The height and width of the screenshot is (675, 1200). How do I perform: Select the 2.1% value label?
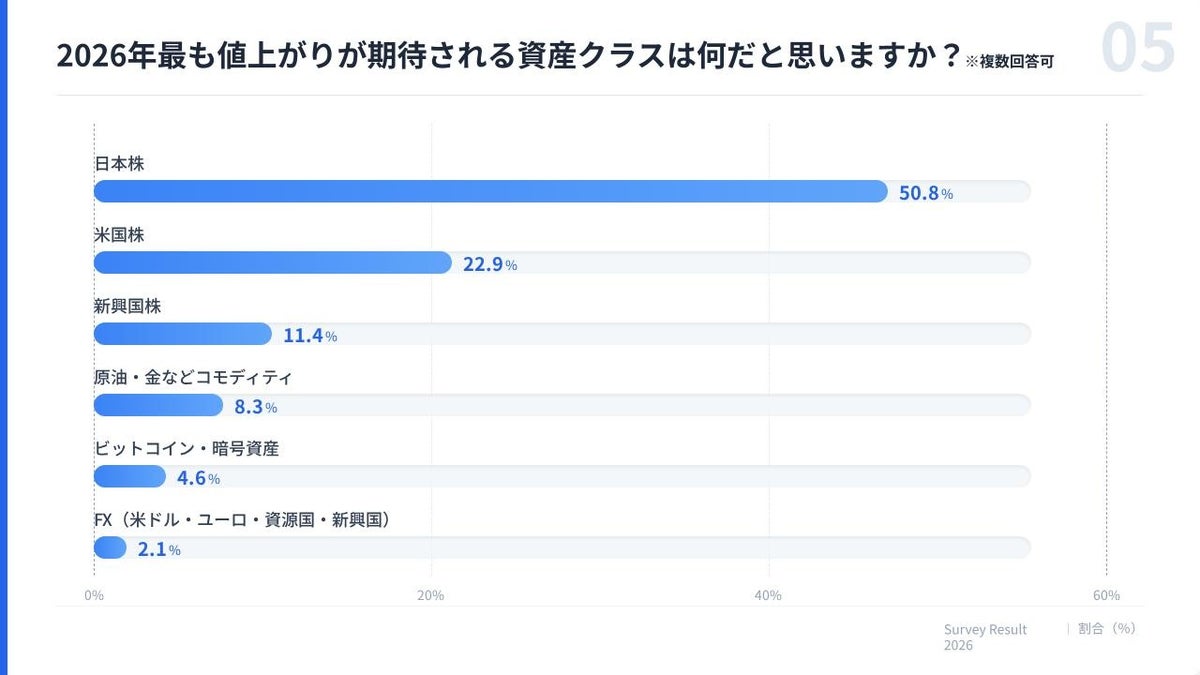159,549
